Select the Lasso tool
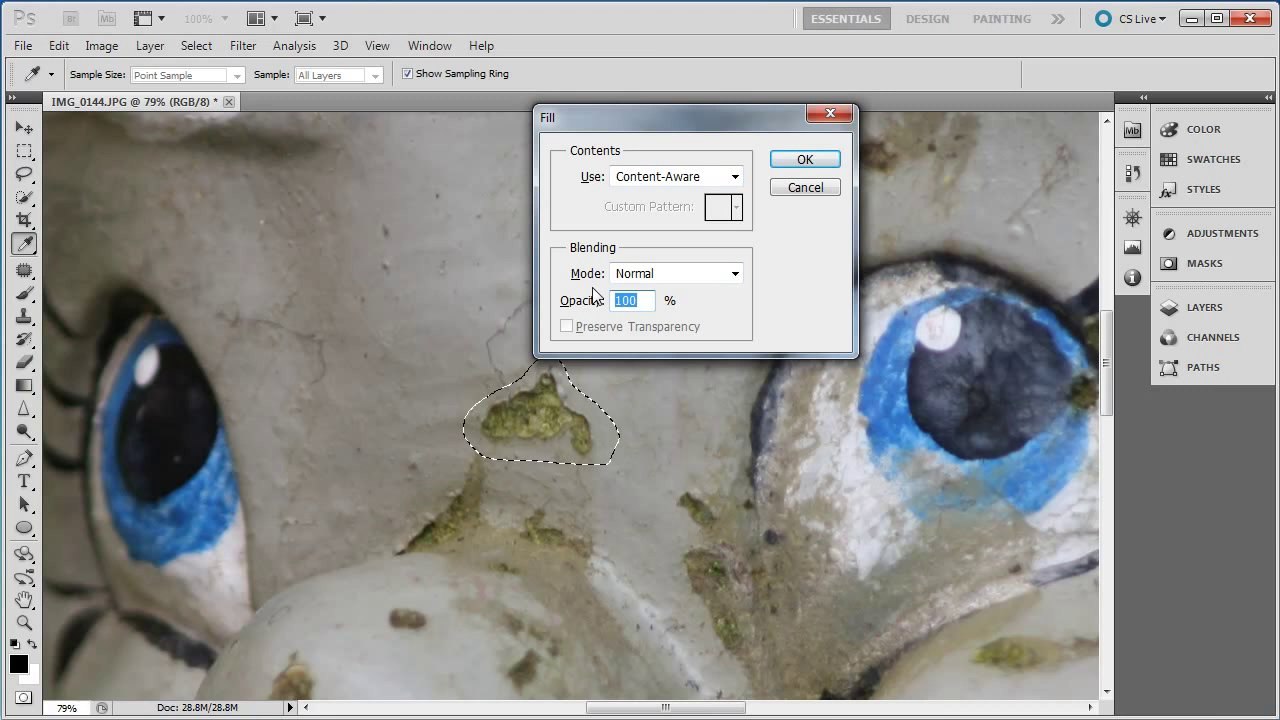The image size is (1280, 720). click(x=24, y=174)
